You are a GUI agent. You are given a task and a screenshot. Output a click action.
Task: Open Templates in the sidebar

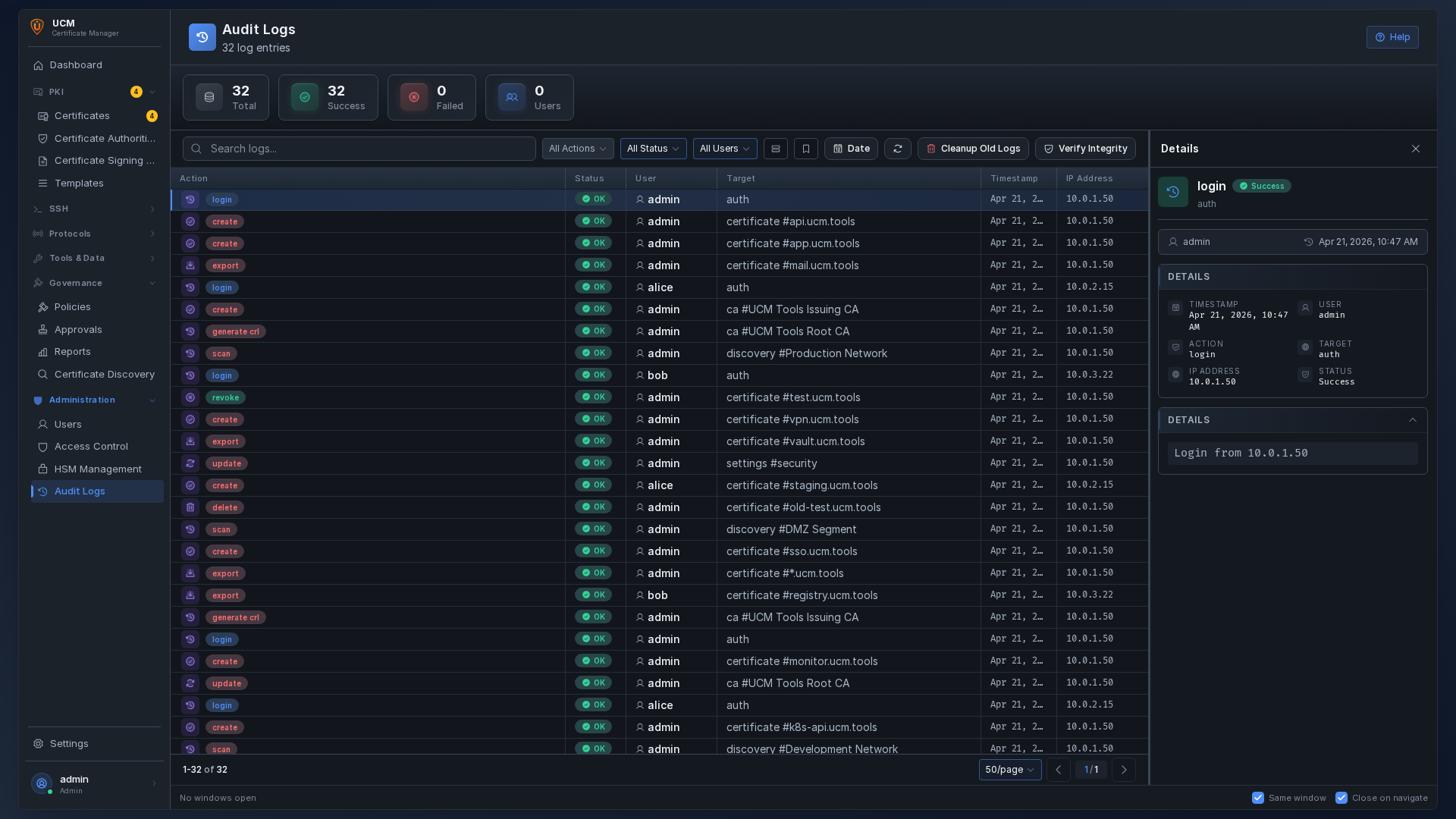97,184
